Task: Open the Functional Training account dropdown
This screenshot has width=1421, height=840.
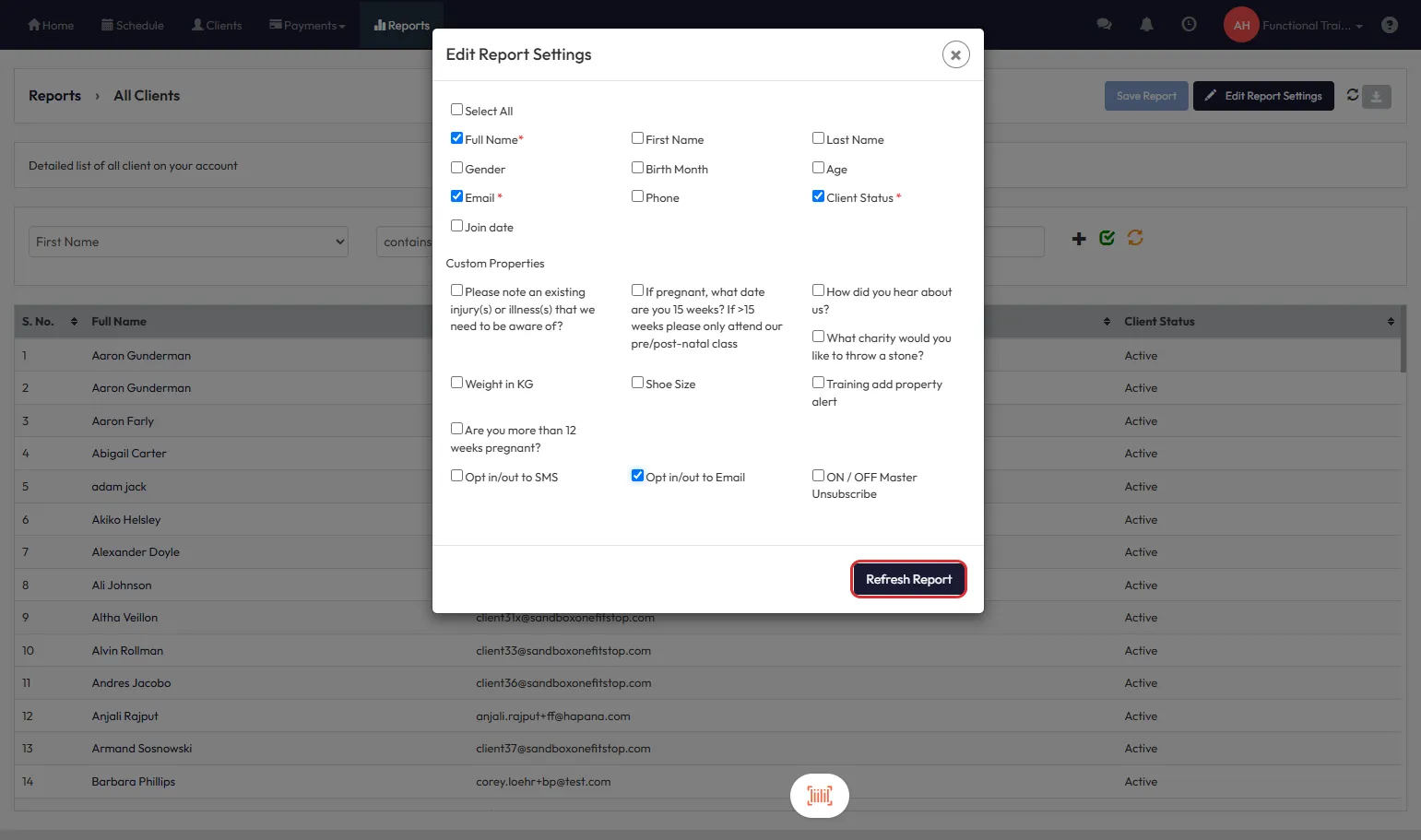Action: 1311,25
